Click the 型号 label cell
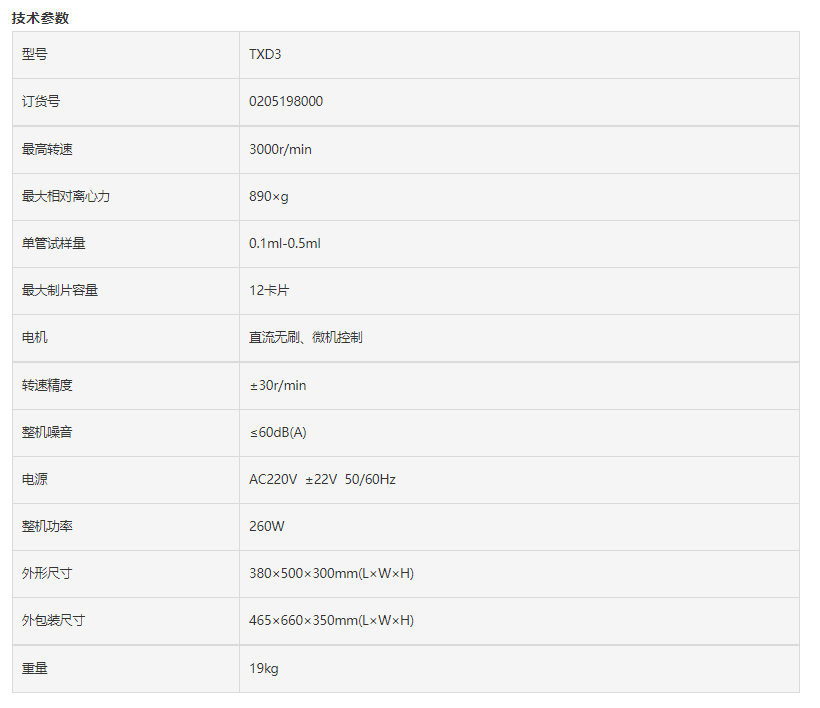The height and width of the screenshot is (708, 820). pos(35,55)
